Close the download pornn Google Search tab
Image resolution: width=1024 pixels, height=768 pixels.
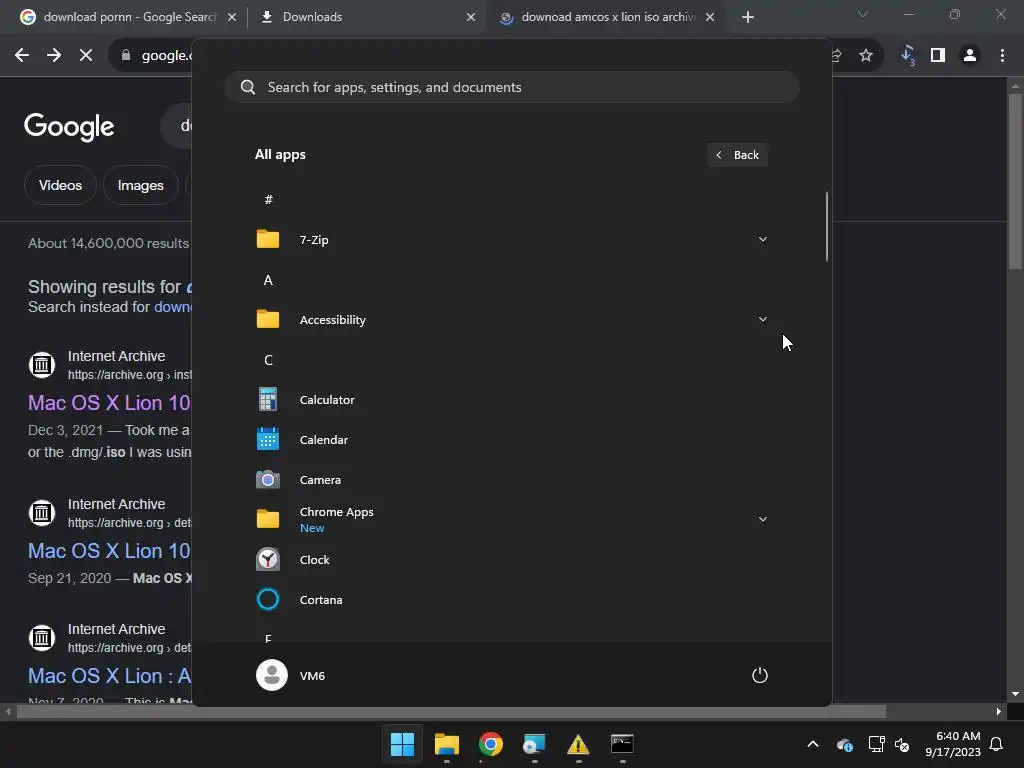point(232,17)
